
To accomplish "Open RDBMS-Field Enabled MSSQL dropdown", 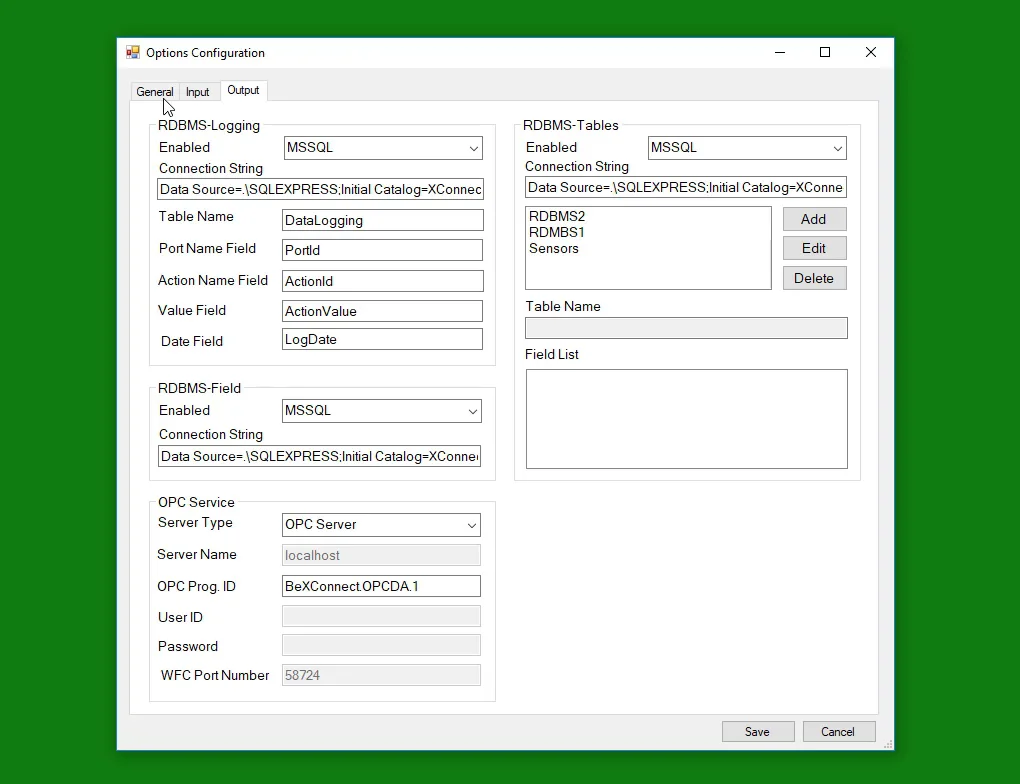I will click(382, 411).
